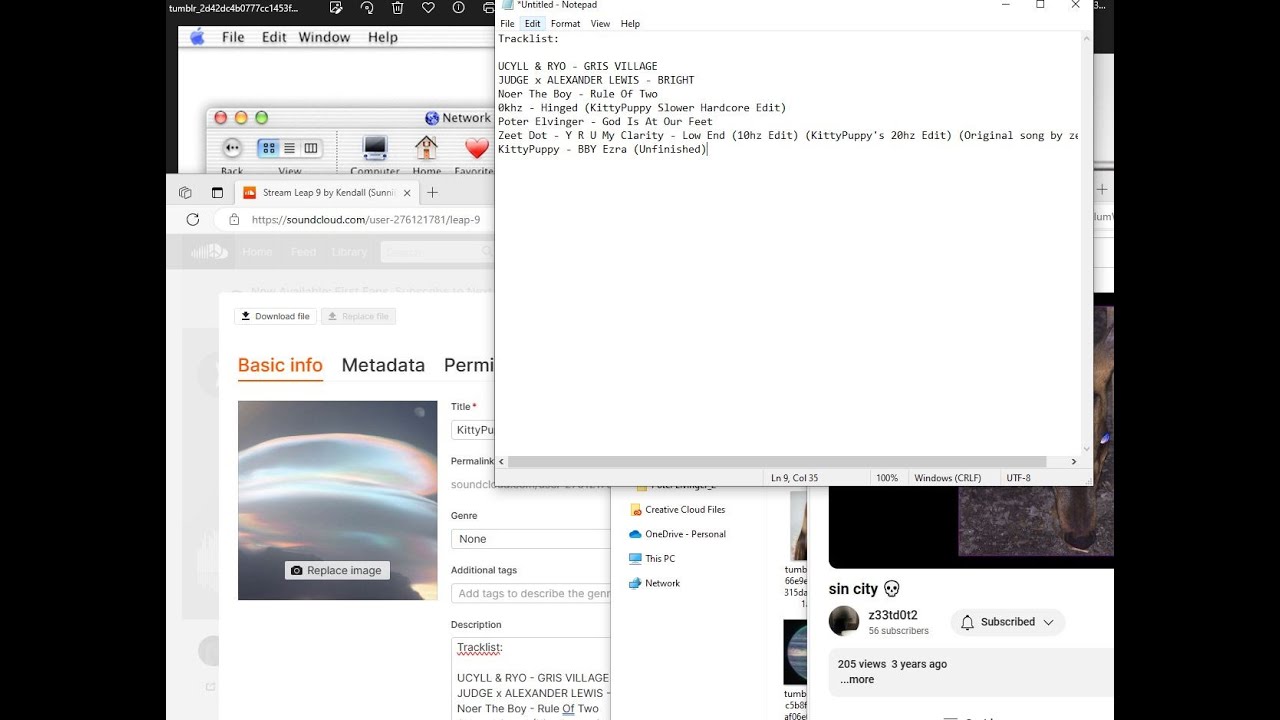This screenshot has width=1280, height=720.
Task: Close the Stream Leap 9 browser tab
Action: coord(406,193)
